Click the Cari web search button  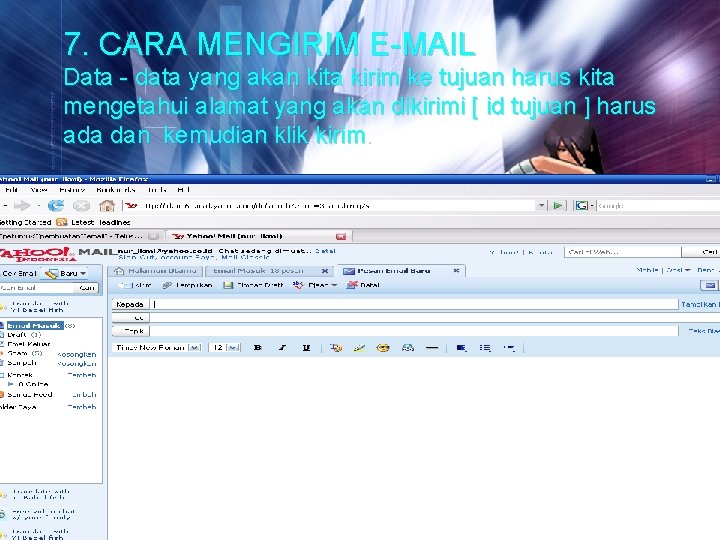coord(700,252)
